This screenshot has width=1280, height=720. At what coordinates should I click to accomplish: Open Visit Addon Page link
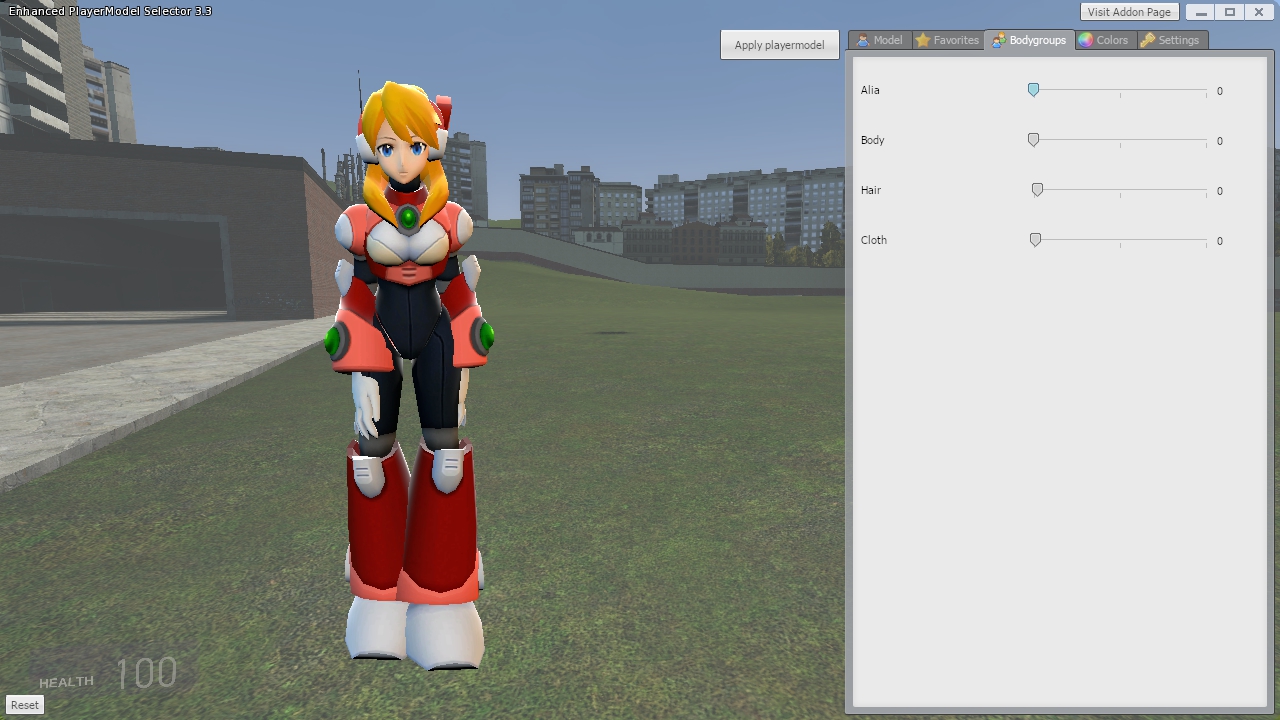1129,12
